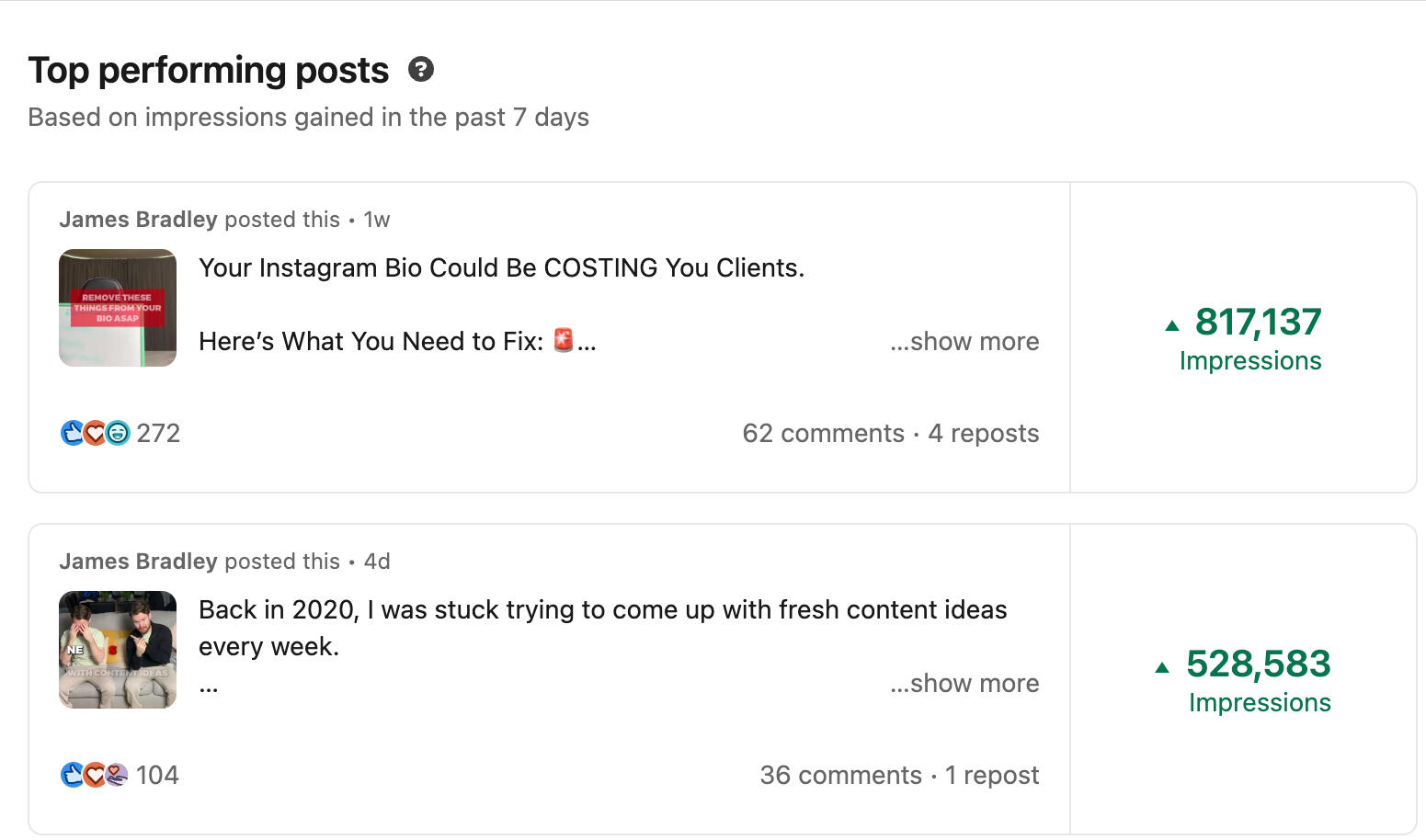Screen dimensions: 1426x840
Task: Click the help question mark icon
Action: pos(421,70)
